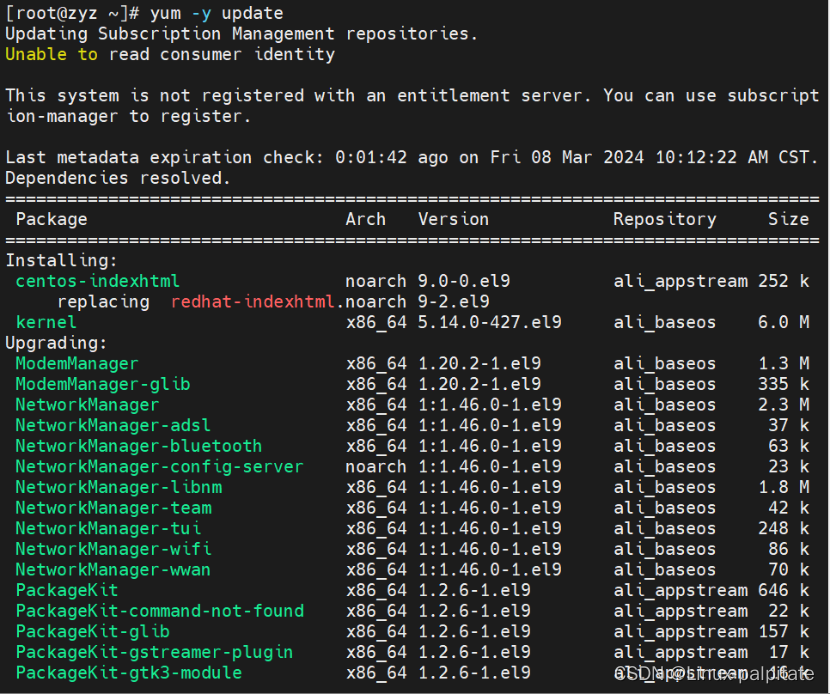Image resolution: width=830 pixels, height=694 pixels.
Task: Click the 1.3 M size of ModemManager
Action: tap(783, 364)
